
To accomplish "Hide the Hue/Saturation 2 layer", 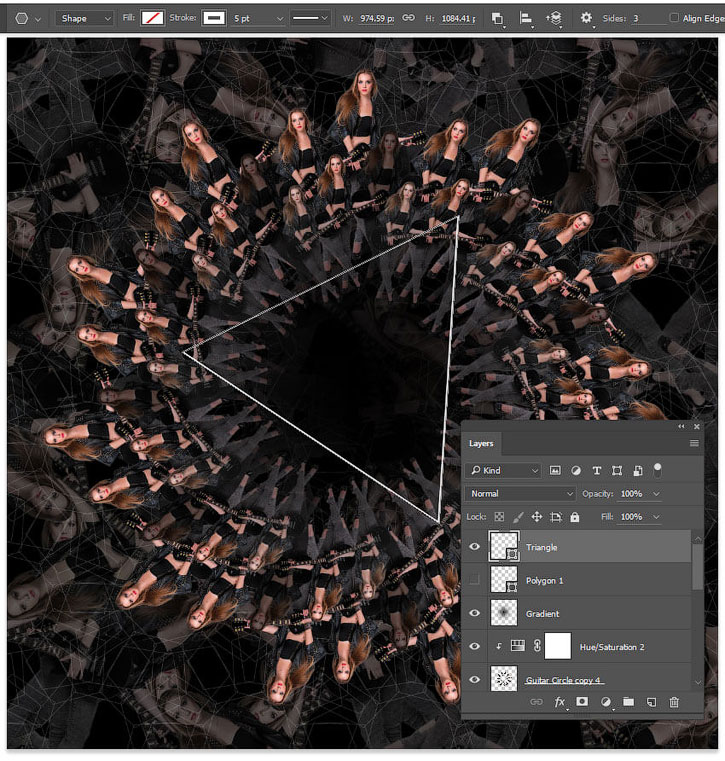I will pyautogui.click(x=475, y=646).
